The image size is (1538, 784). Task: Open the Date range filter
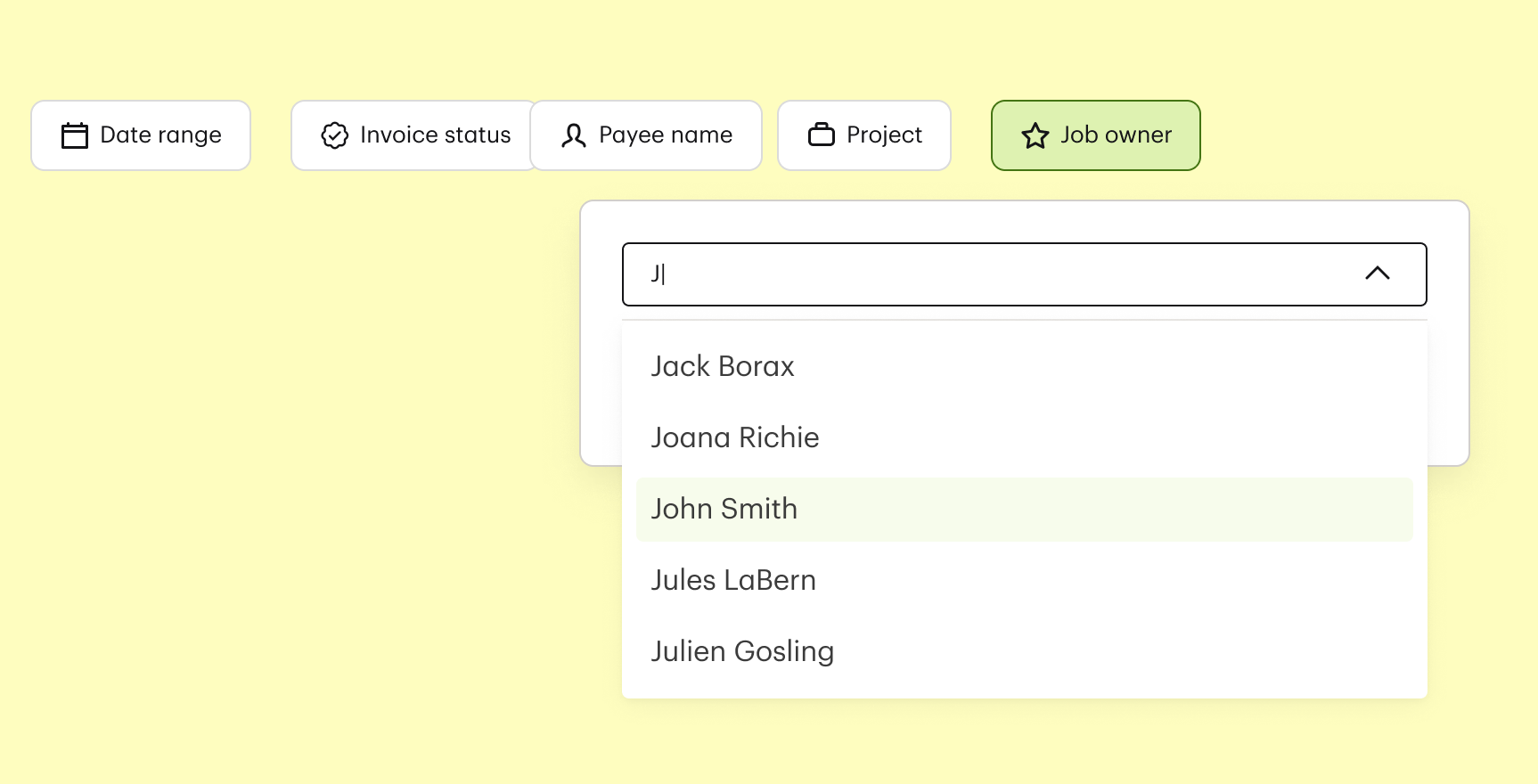[x=141, y=135]
